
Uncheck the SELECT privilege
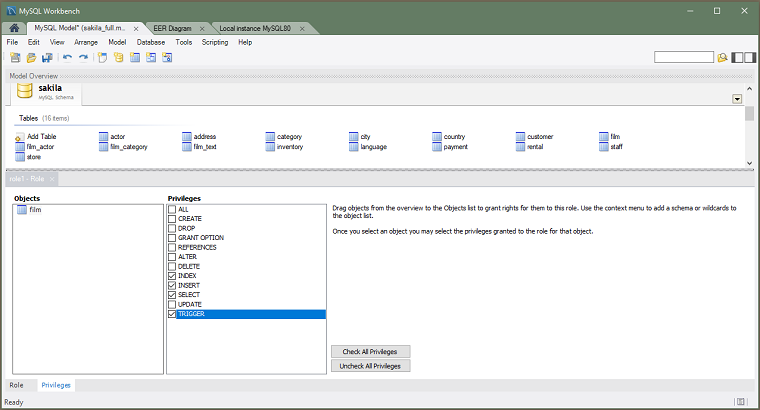(x=172, y=295)
